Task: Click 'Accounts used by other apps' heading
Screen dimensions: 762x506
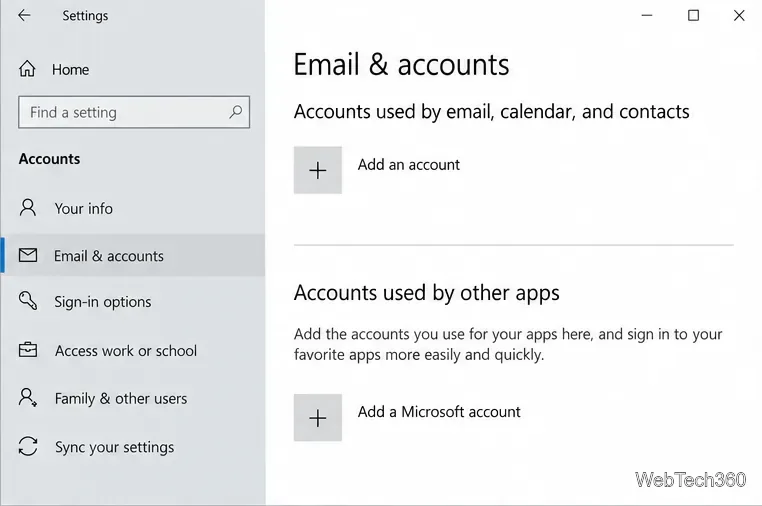Action: (x=427, y=293)
